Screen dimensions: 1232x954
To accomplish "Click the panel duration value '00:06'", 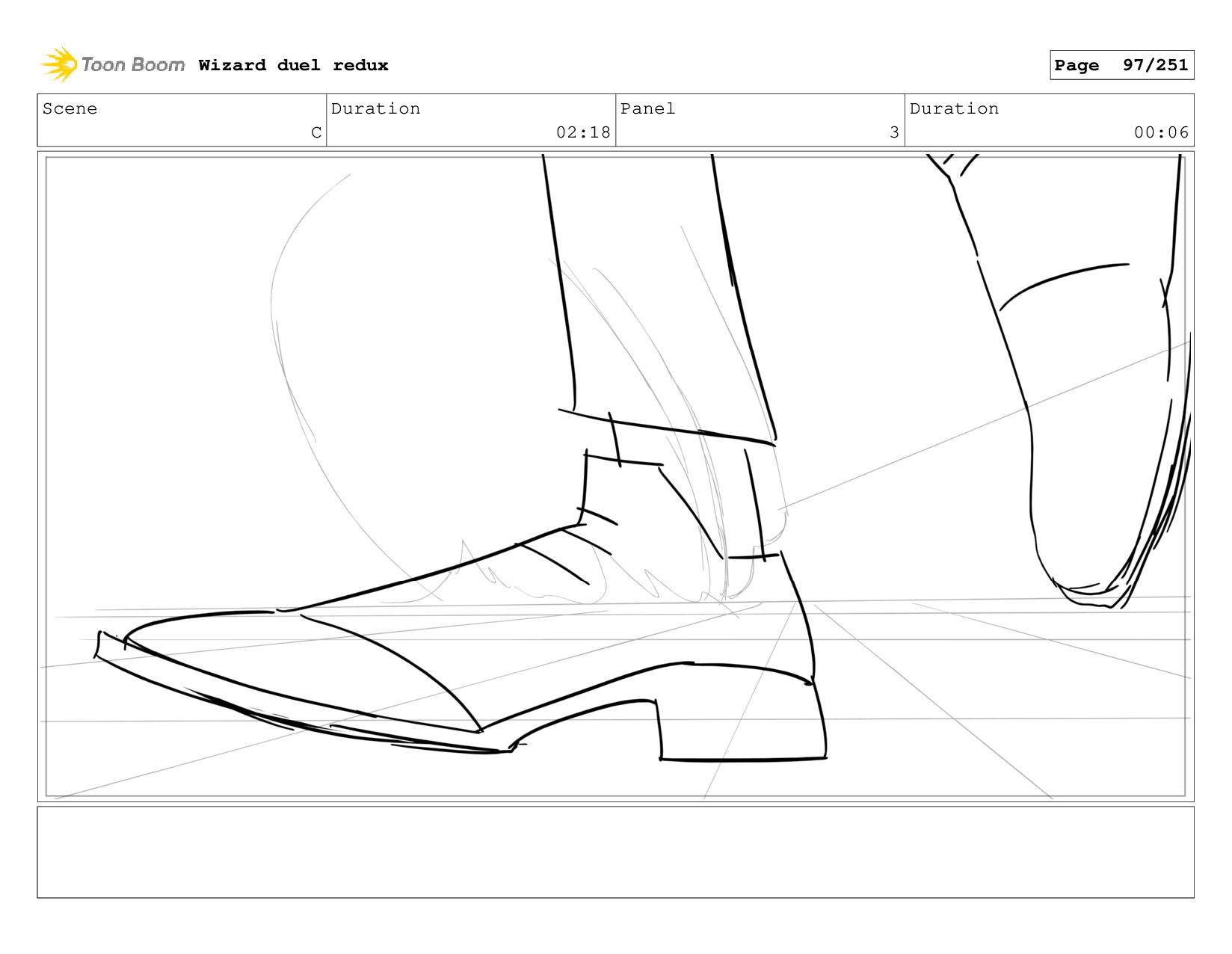I will point(1161,132).
